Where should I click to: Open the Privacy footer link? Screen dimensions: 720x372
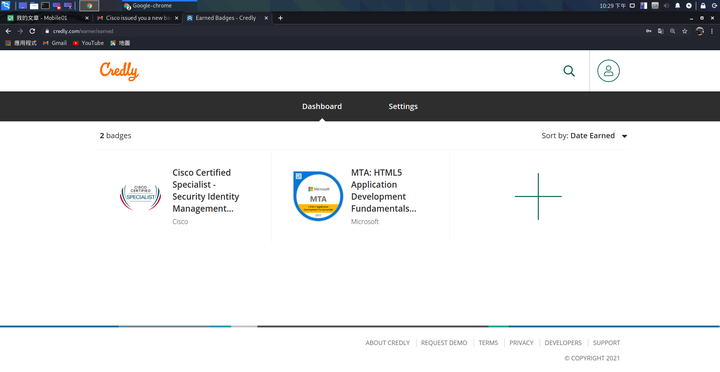pyautogui.click(x=521, y=343)
